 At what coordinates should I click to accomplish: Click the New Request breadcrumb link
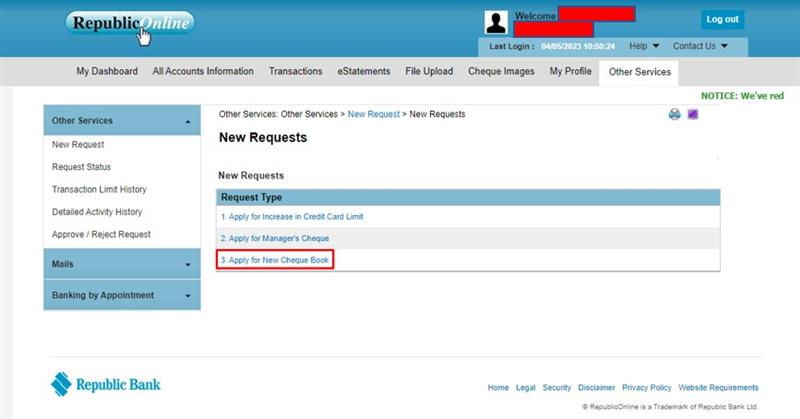tap(373, 115)
